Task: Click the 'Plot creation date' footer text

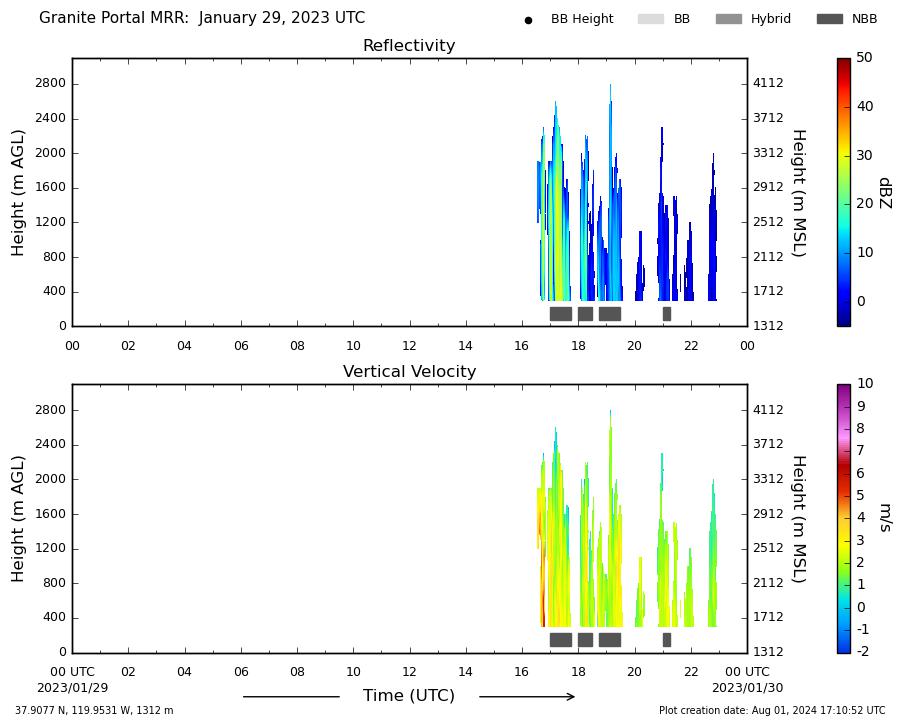Action: click(x=772, y=711)
